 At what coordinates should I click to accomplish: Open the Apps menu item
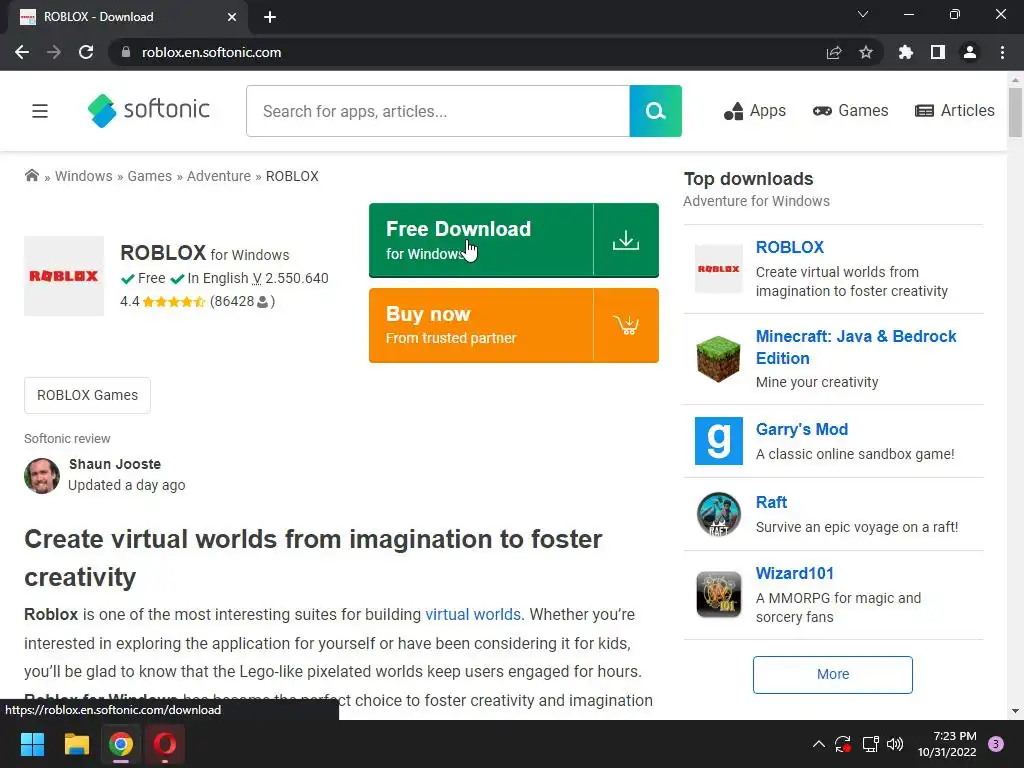(x=754, y=111)
